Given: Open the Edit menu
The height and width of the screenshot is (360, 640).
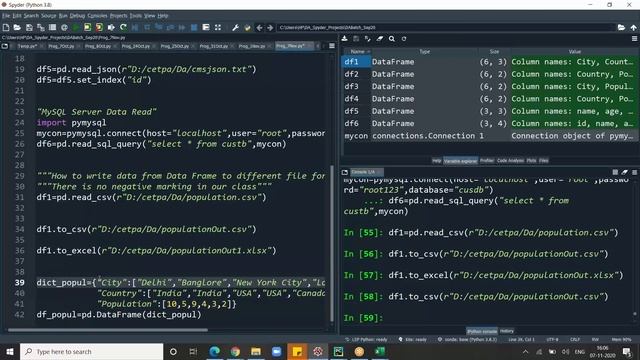Looking at the screenshot, I should [x=17, y=16].
